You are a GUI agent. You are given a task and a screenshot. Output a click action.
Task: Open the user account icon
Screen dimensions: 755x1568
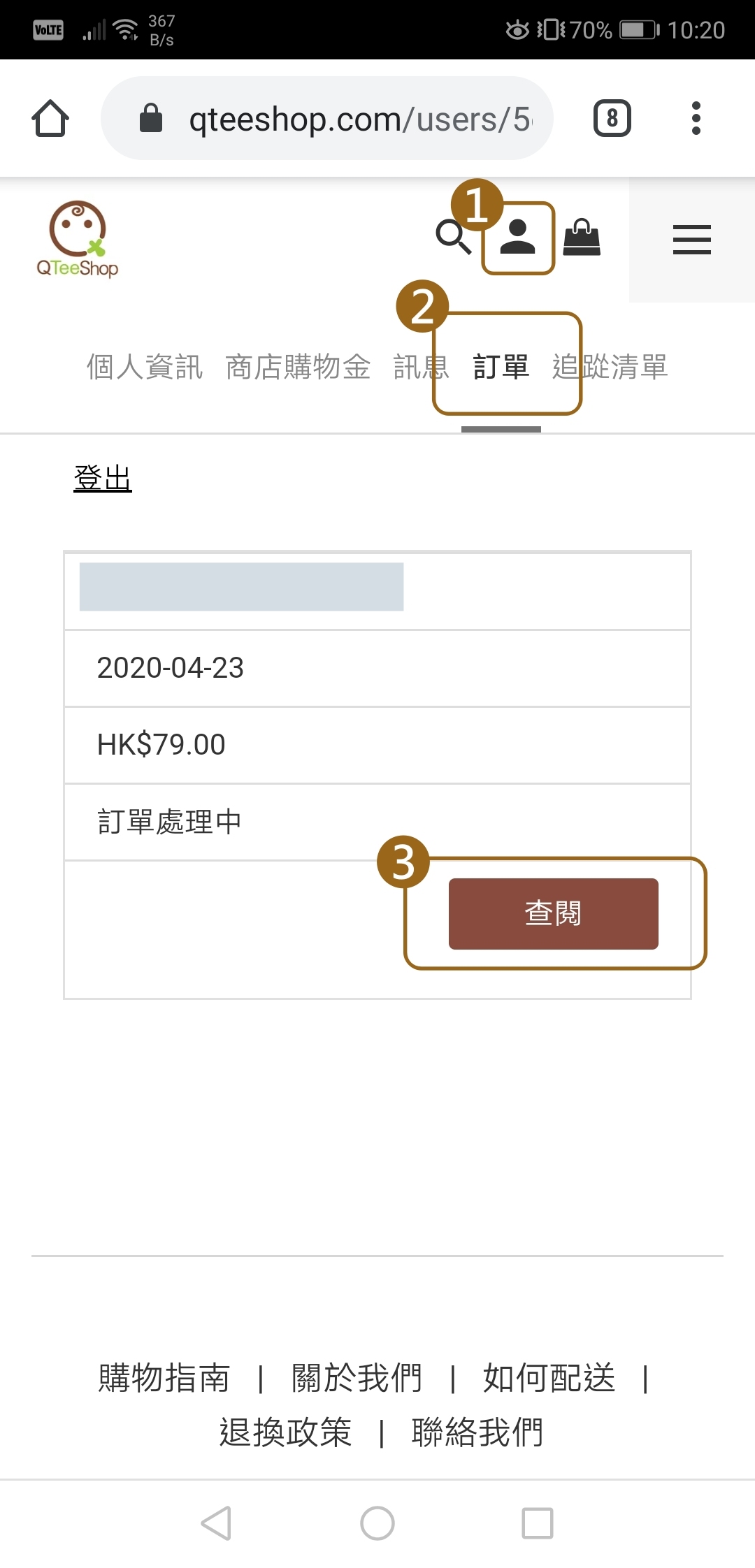(x=518, y=238)
